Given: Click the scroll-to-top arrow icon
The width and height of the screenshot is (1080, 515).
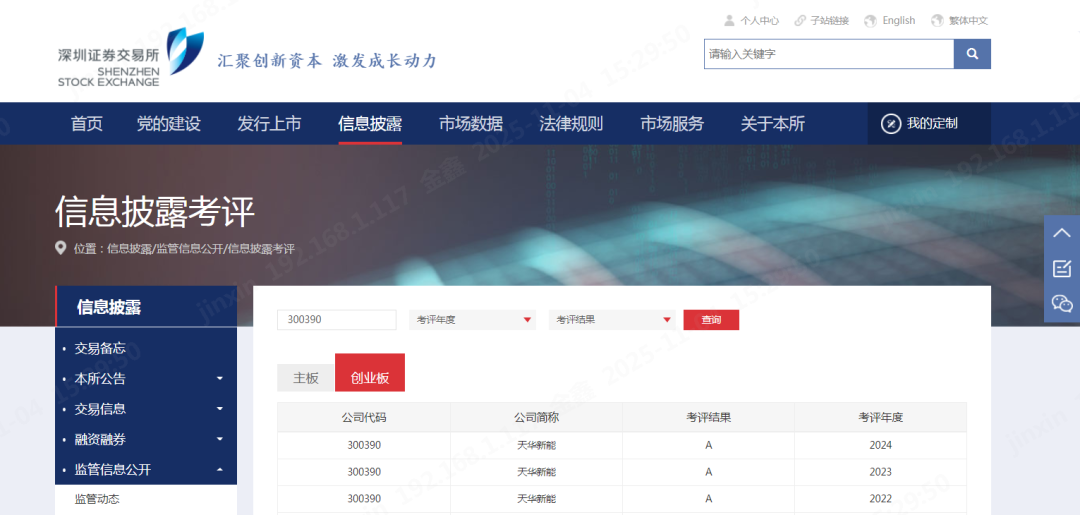Looking at the screenshot, I should 1061,233.
